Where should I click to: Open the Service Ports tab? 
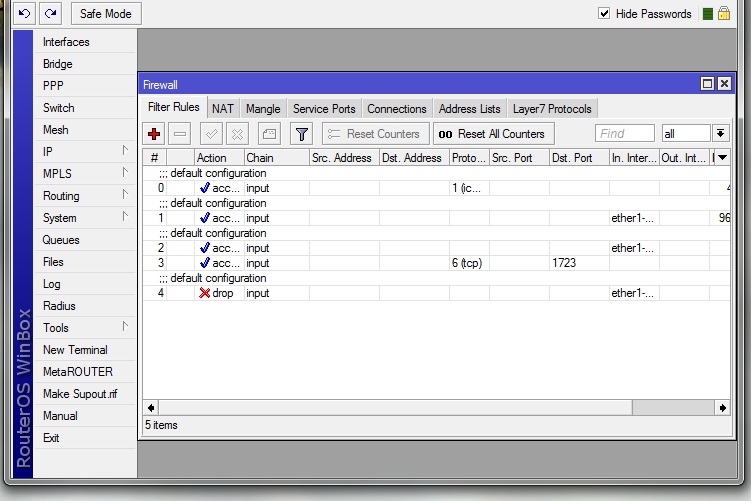point(324,109)
